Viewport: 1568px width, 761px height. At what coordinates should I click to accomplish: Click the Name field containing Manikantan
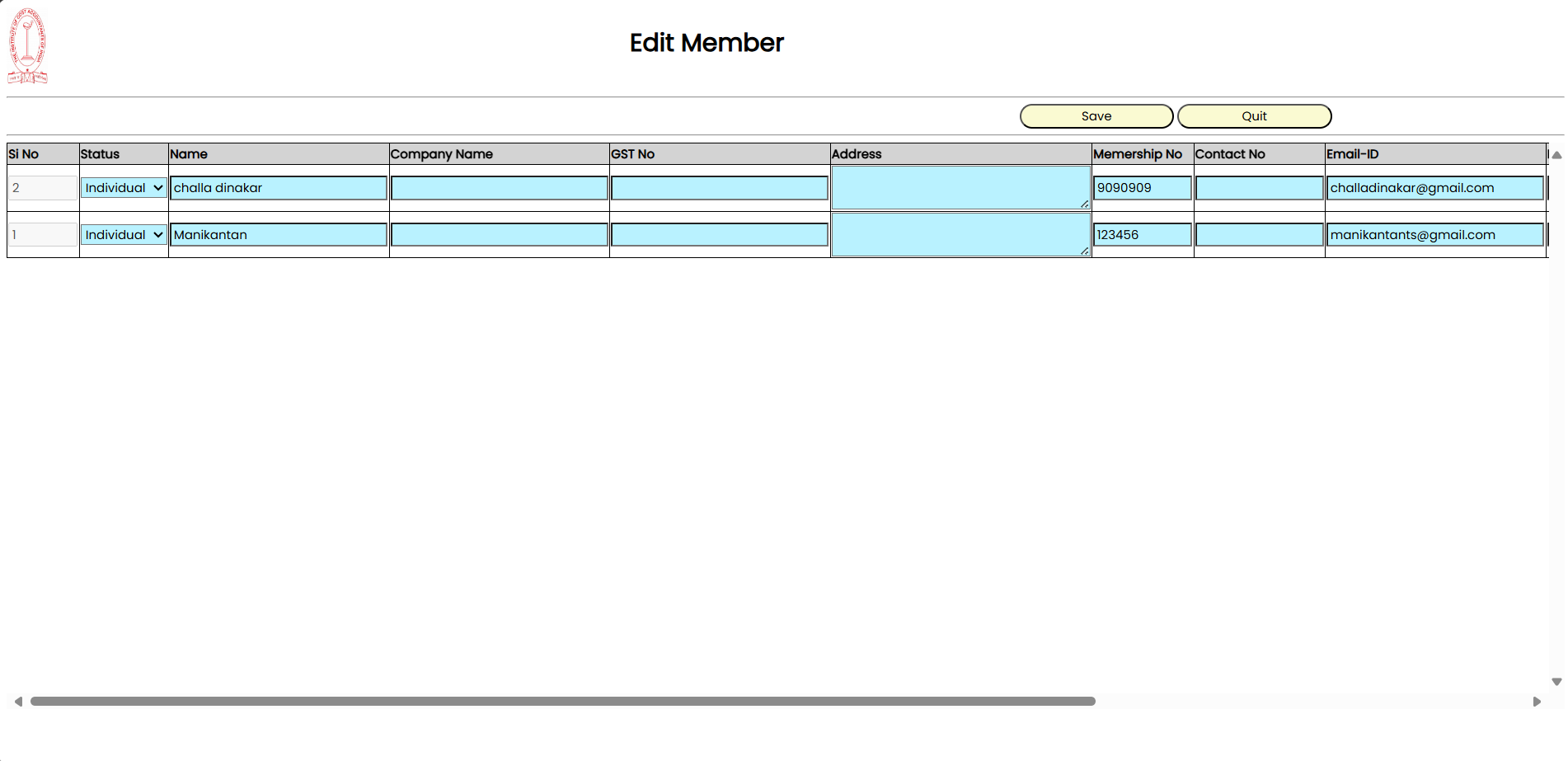(279, 235)
